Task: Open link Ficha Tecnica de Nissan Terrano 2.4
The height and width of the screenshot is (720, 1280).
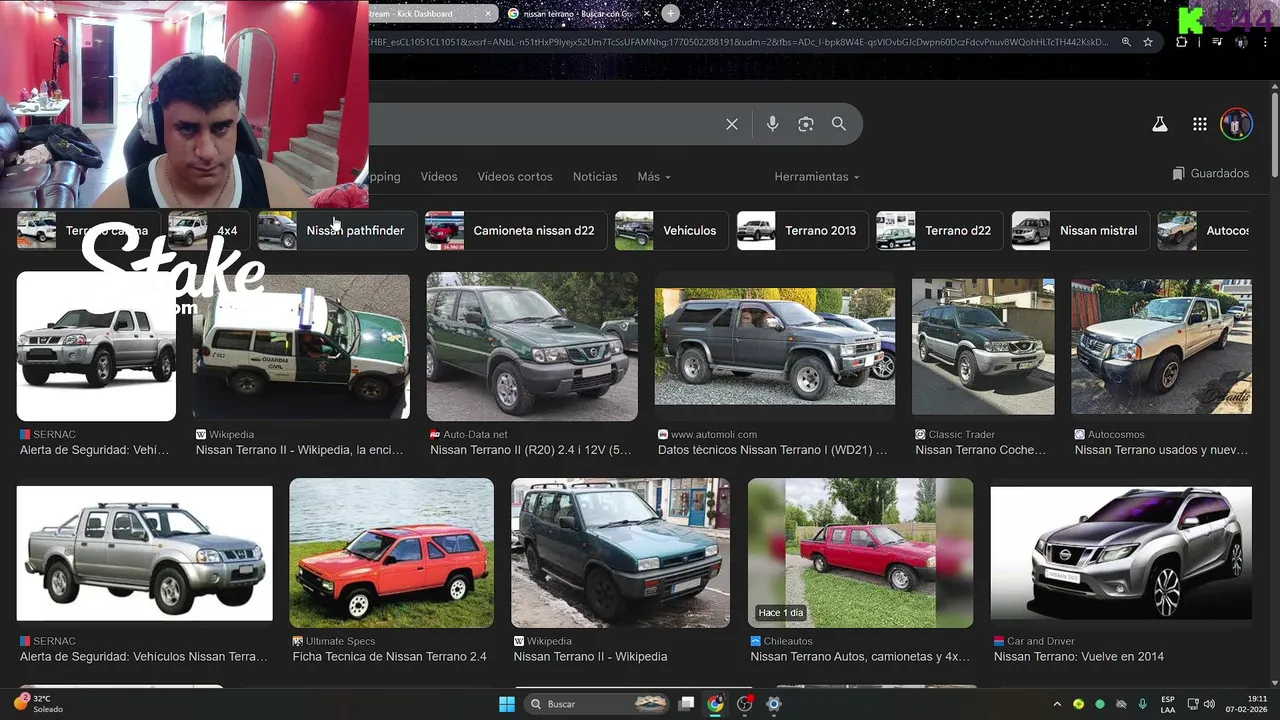Action: 390,656
